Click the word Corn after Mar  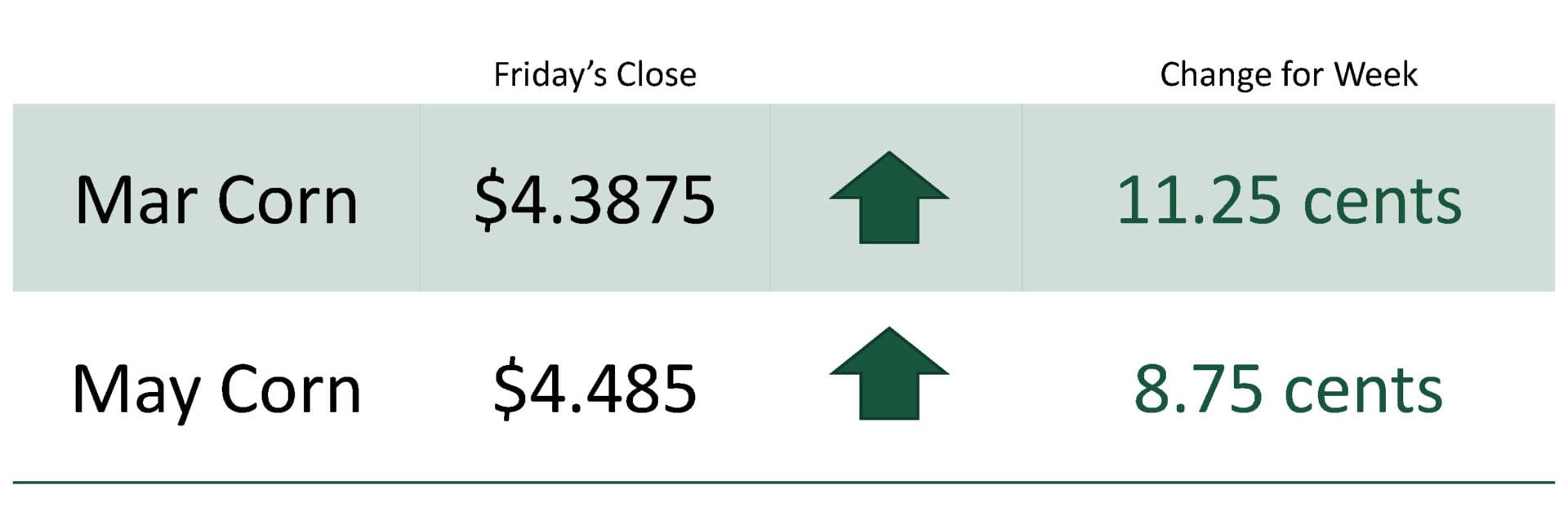click(x=287, y=201)
